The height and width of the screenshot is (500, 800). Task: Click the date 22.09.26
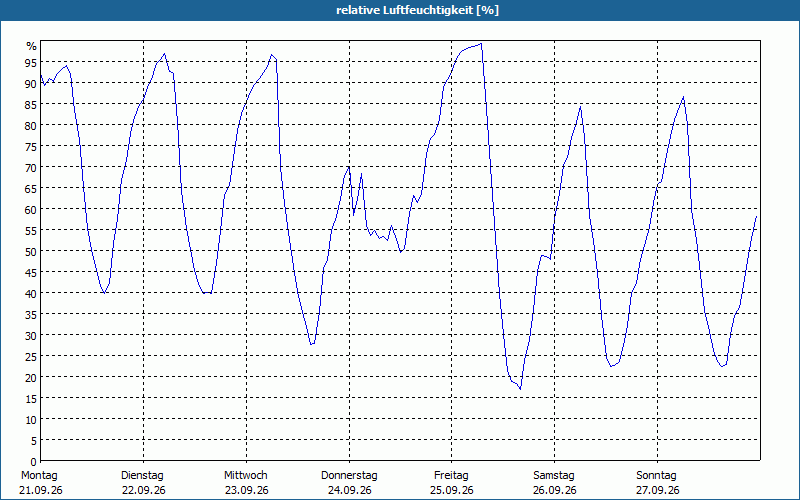(144, 490)
